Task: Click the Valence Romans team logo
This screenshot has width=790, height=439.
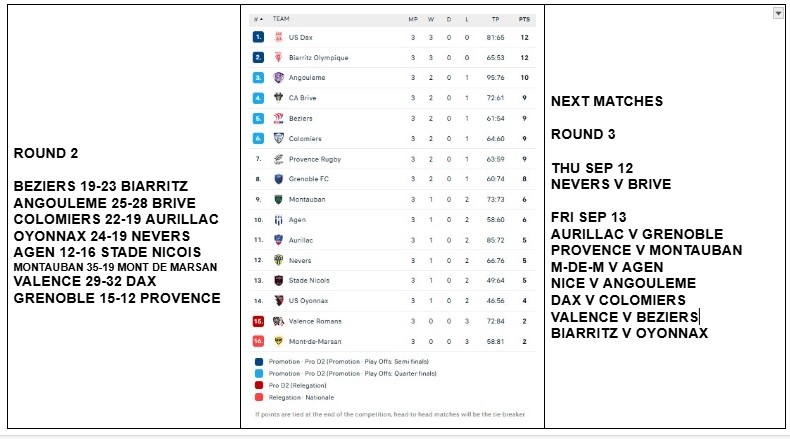Action: pos(279,321)
